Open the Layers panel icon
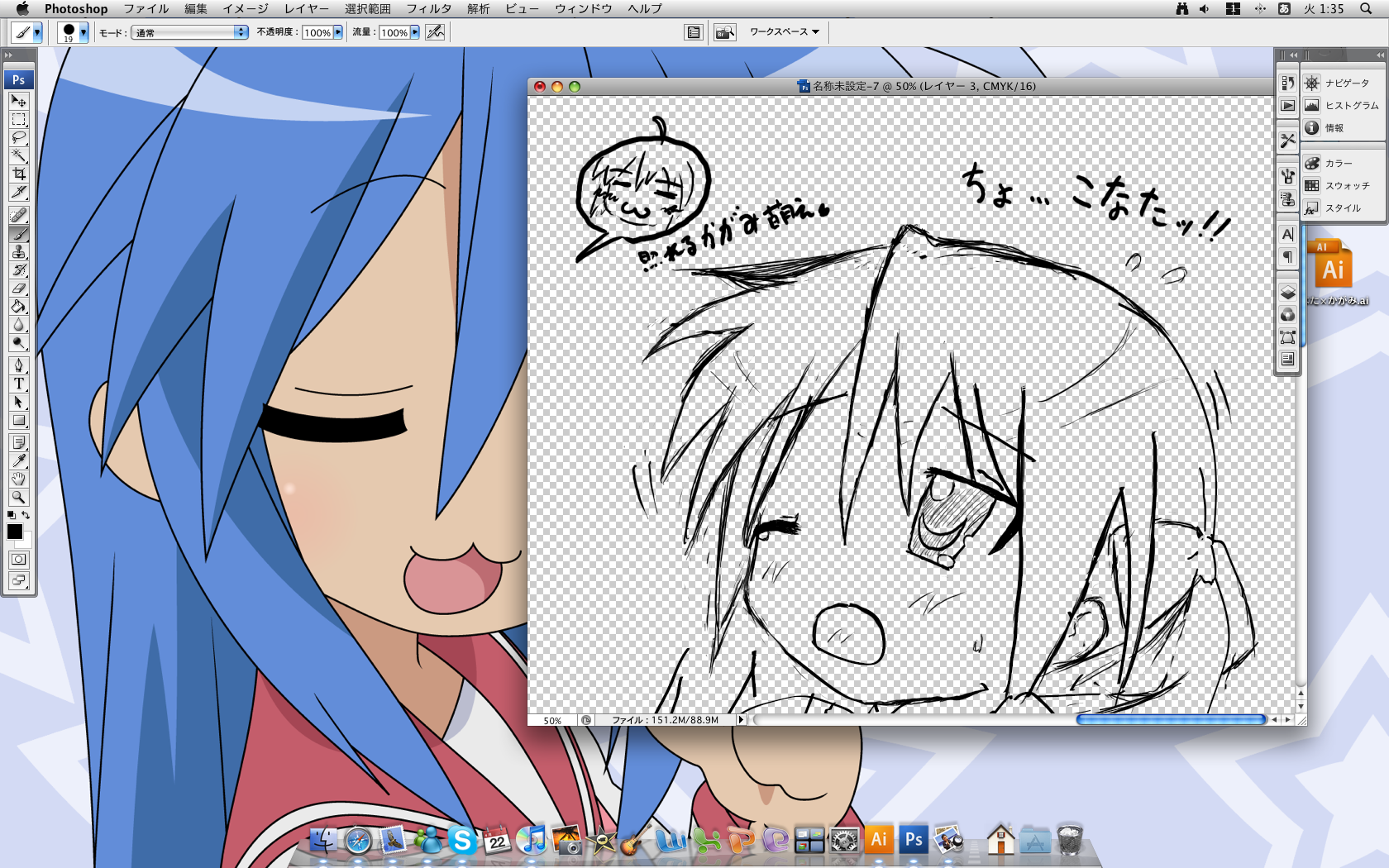Screen dimensions: 1389x868 pyautogui.click(x=1287, y=293)
